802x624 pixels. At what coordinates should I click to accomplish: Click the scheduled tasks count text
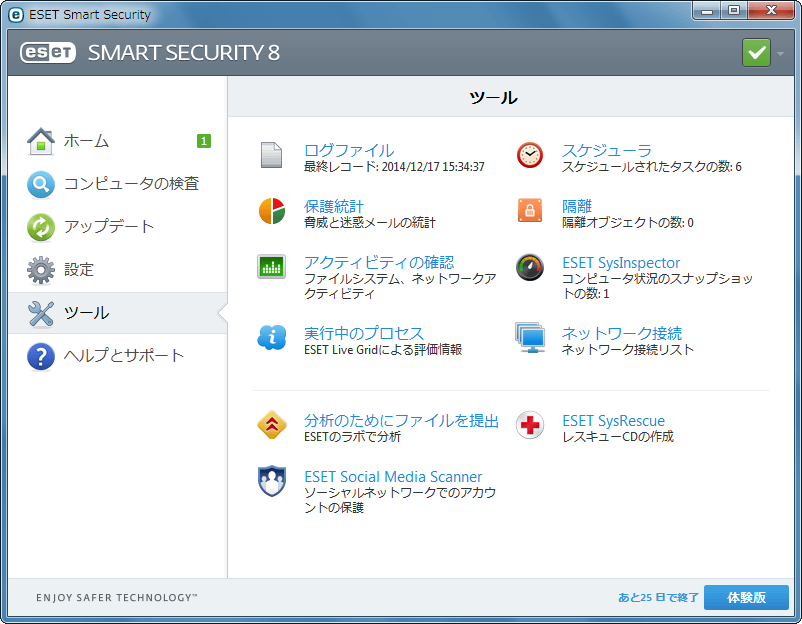point(651,167)
